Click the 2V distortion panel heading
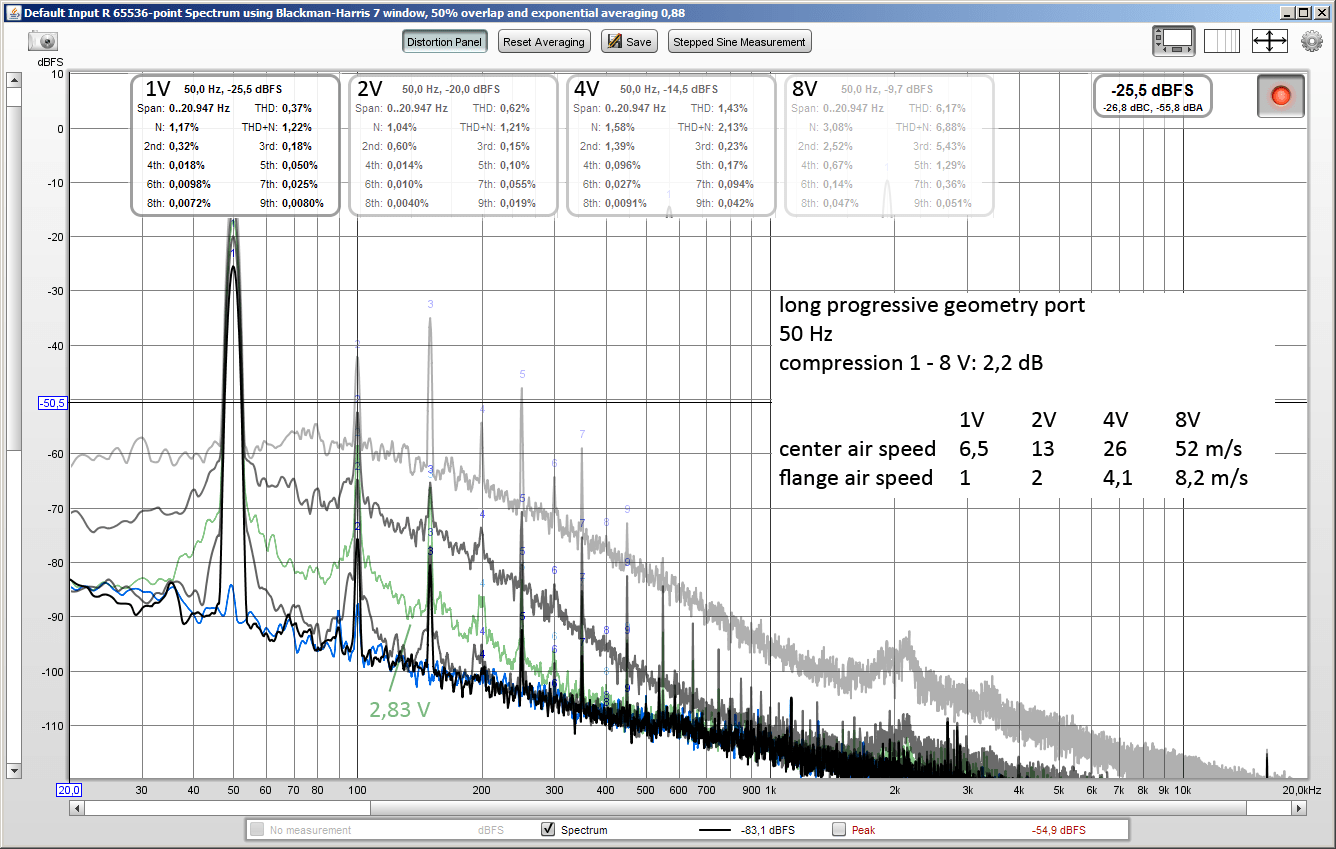This screenshot has width=1336, height=849. click(x=369, y=89)
